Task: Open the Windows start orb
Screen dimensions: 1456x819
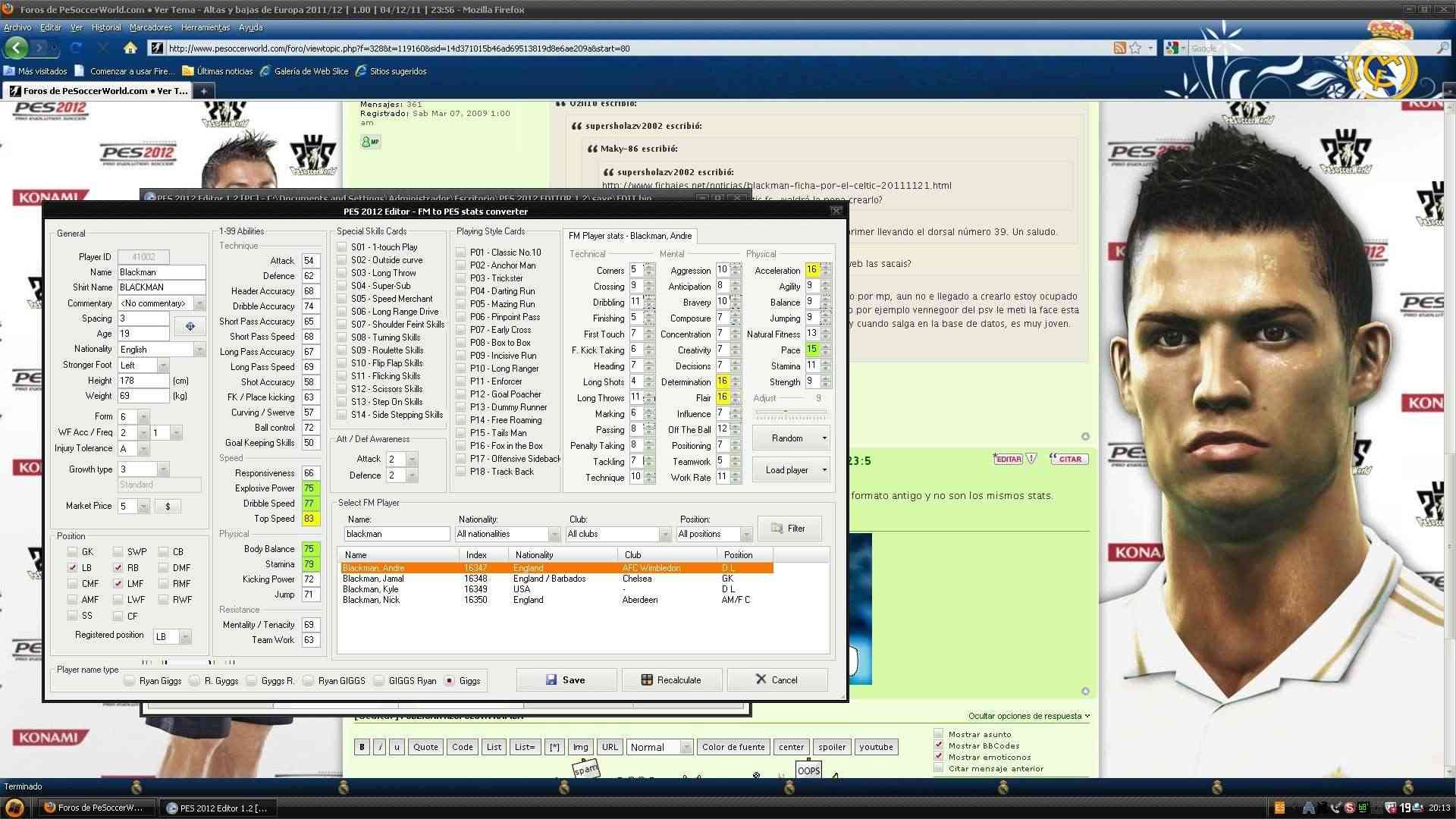Action: tap(15, 808)
